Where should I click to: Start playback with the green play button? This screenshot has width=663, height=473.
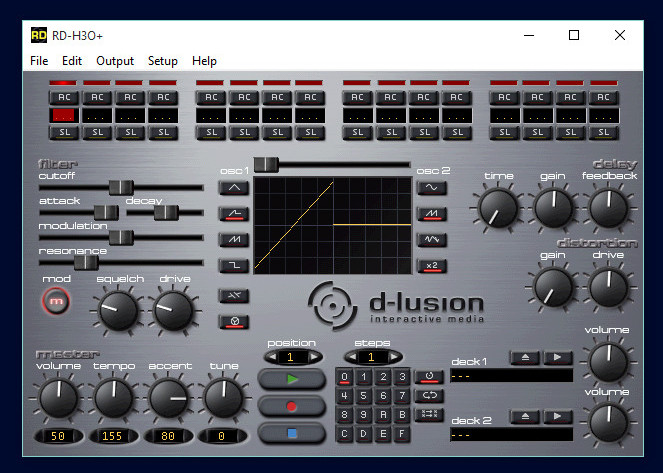click(x=292, y=379)
